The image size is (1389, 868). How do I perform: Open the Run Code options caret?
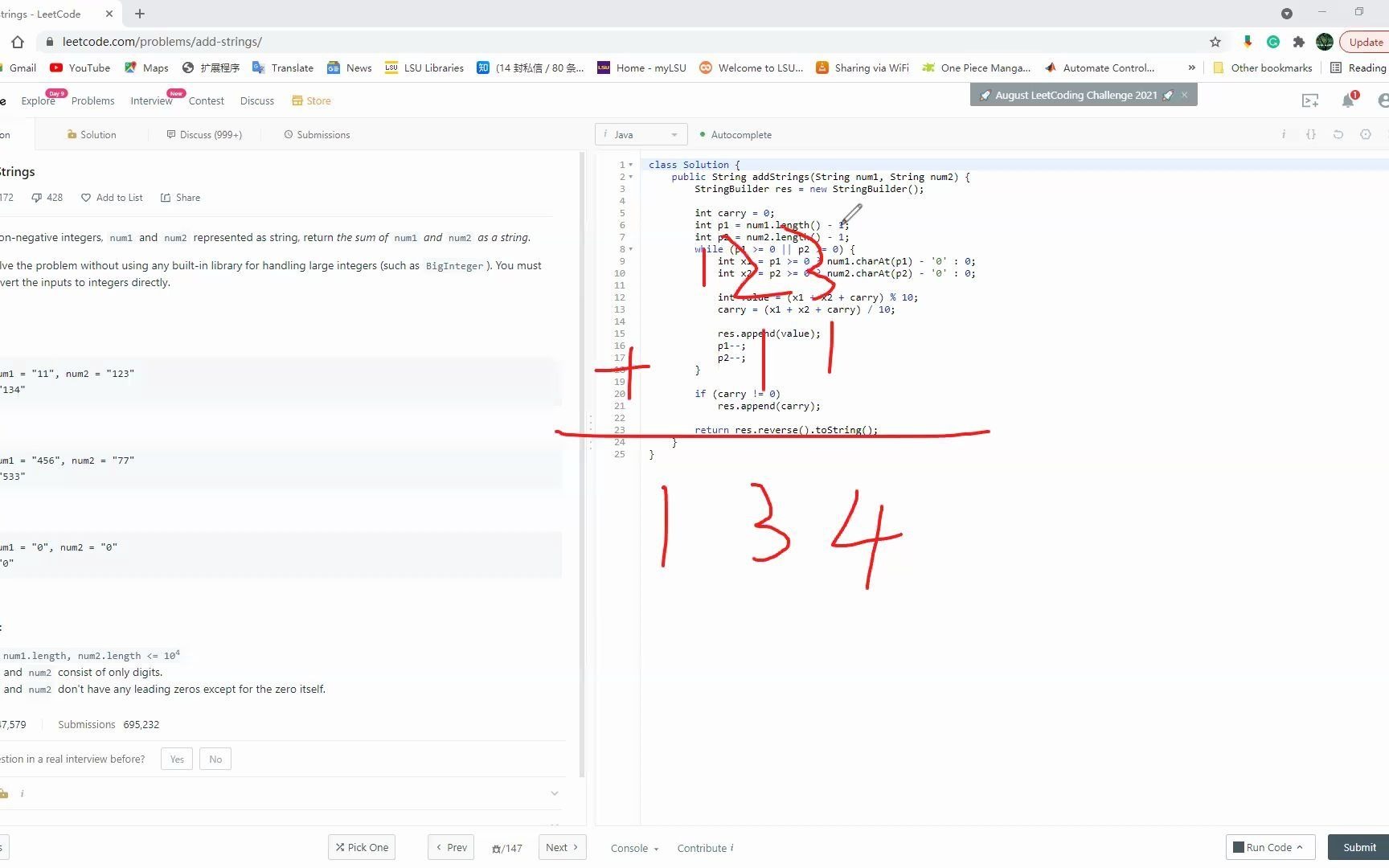coord(1299,847)
